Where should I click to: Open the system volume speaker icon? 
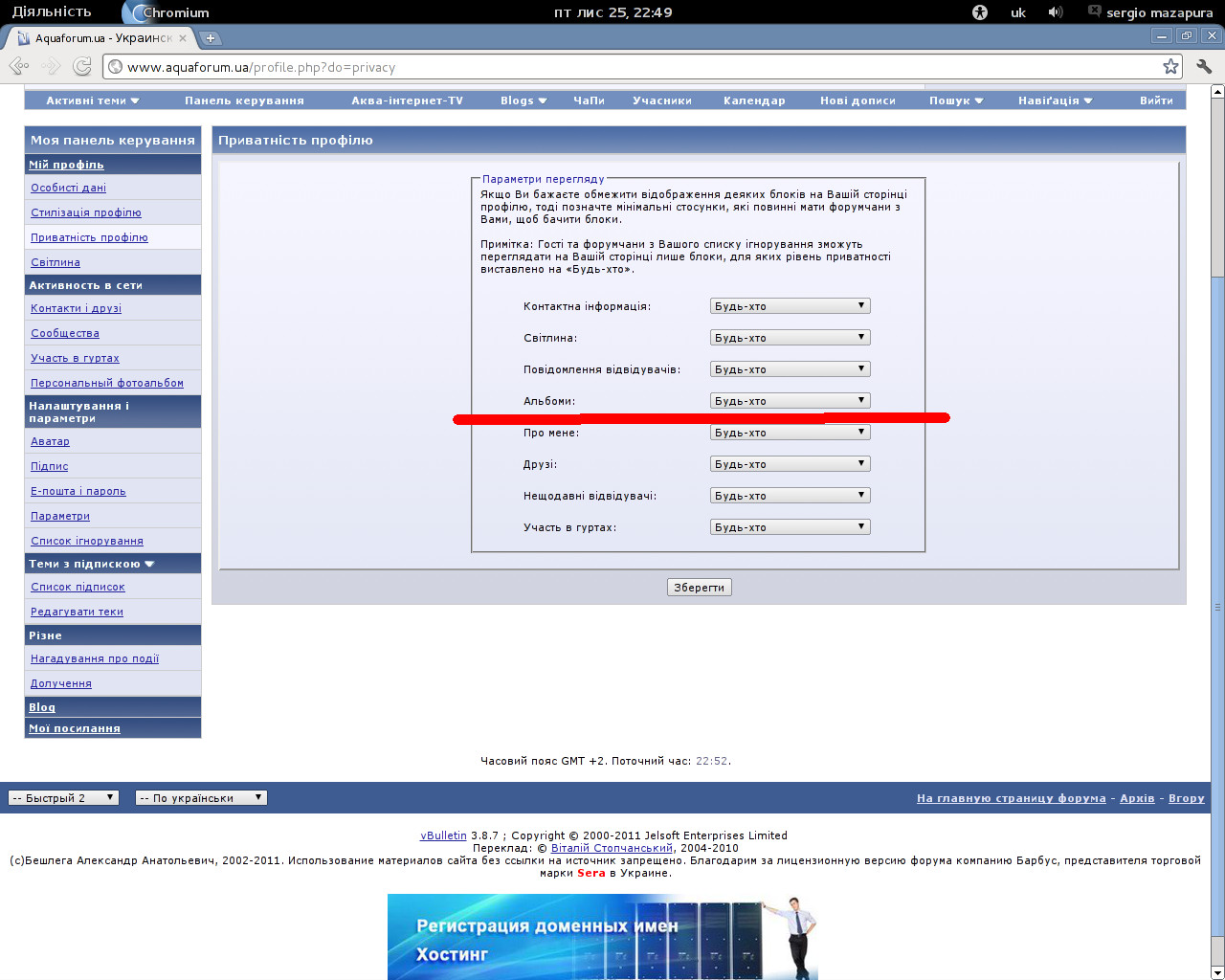click(x=1055, y=12)
